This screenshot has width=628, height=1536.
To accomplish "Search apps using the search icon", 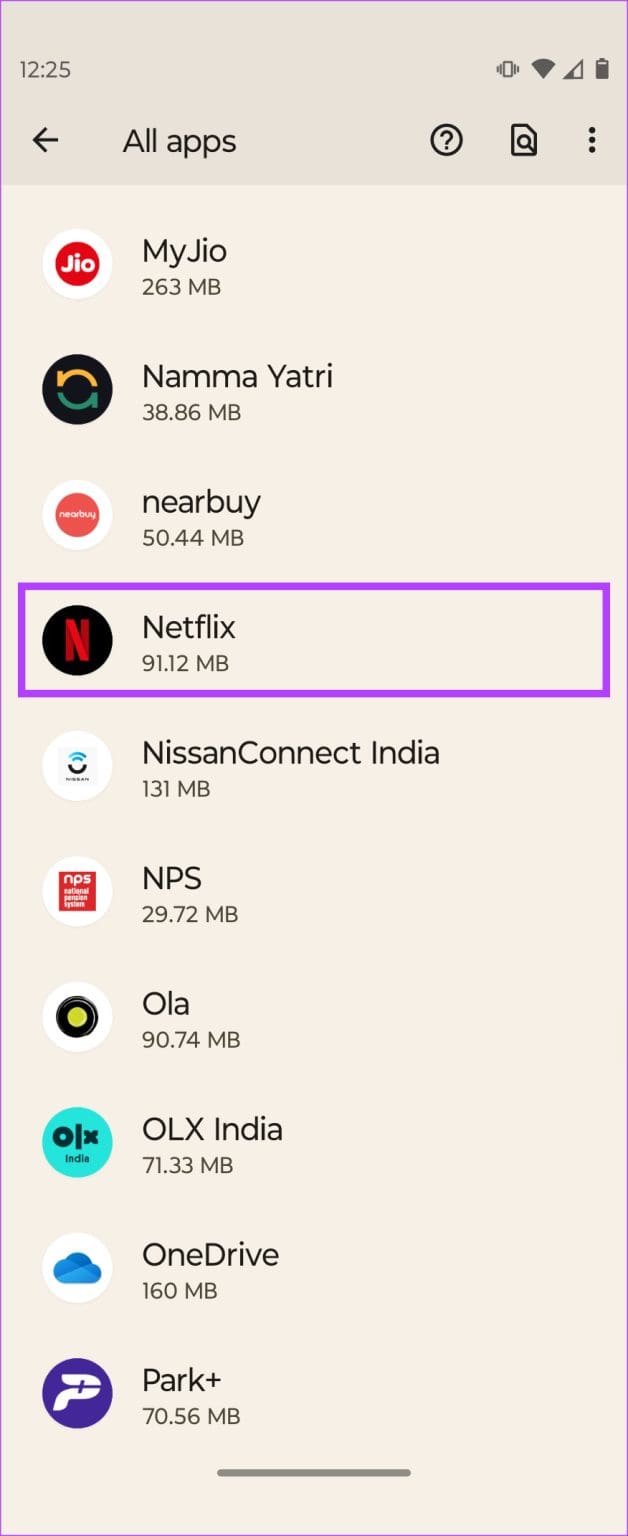I will (523, 140).
